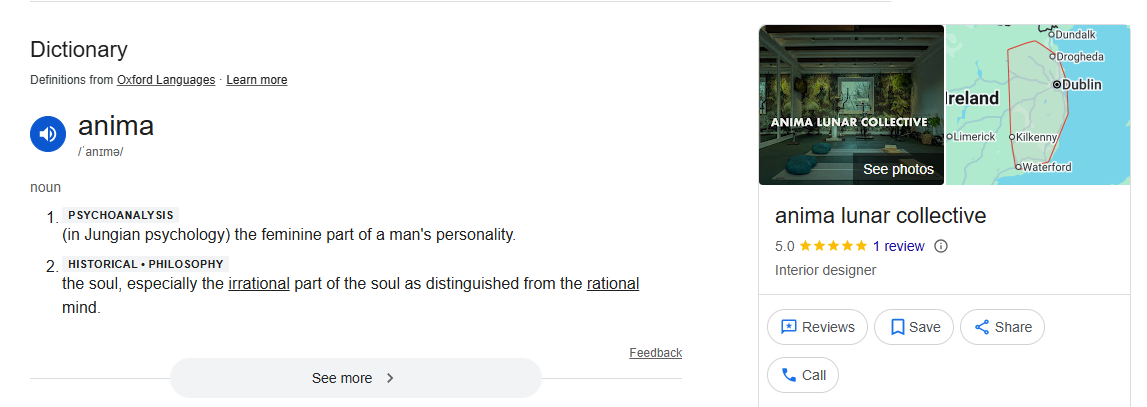
Task: Open the 1 review link
Action: tap(898, 246)
